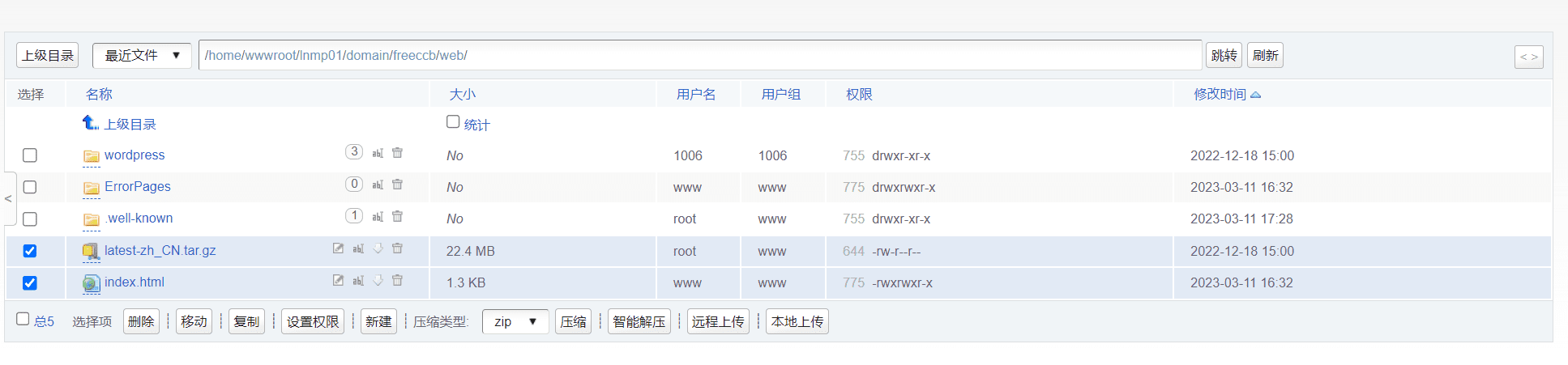Image resolution: width=1568 pixels, height=365 pixels.
Task: Open the .well-known folder link
Action: (139, 219)
